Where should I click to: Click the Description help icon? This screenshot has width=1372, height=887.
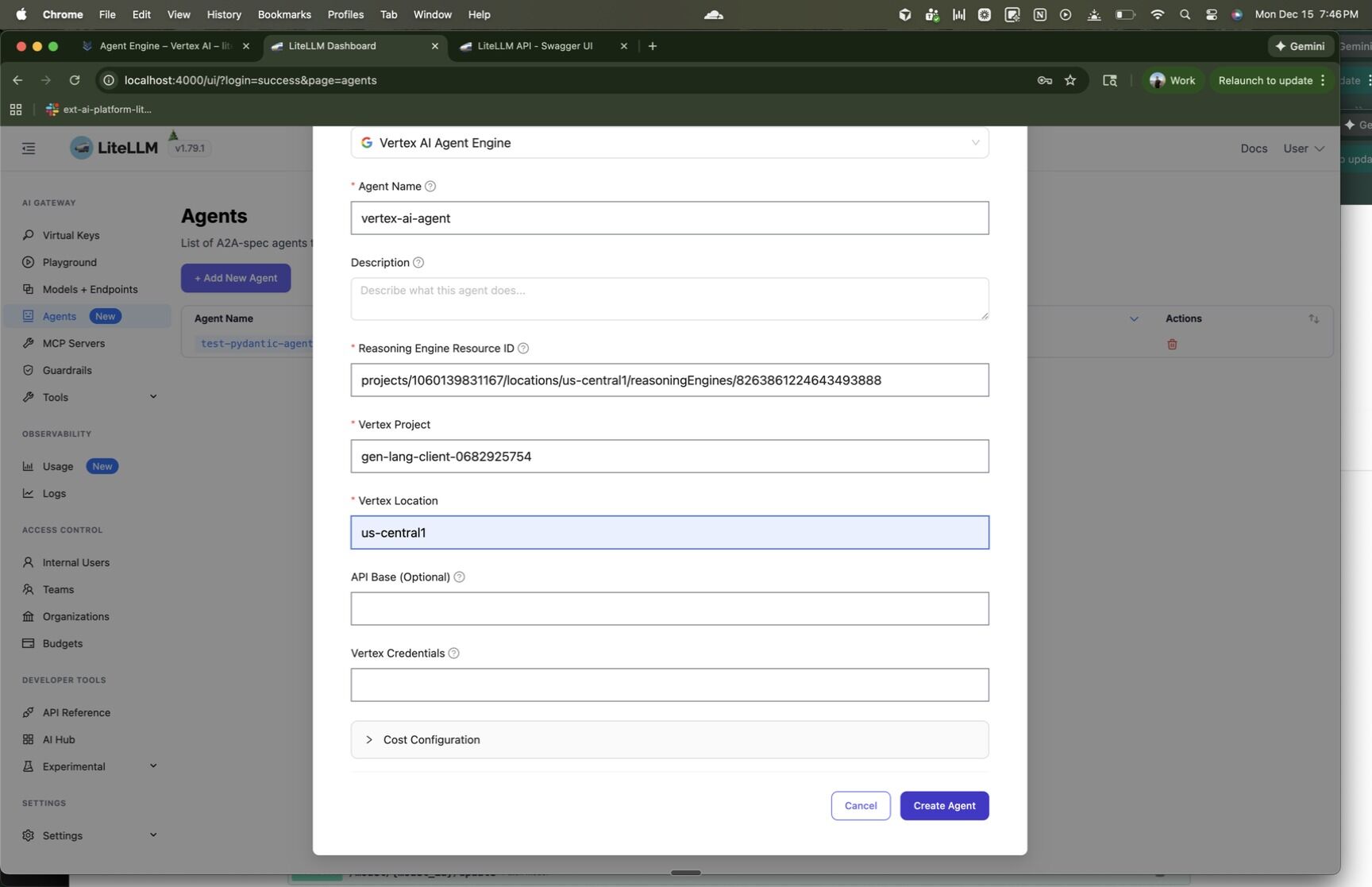[418, 263]
